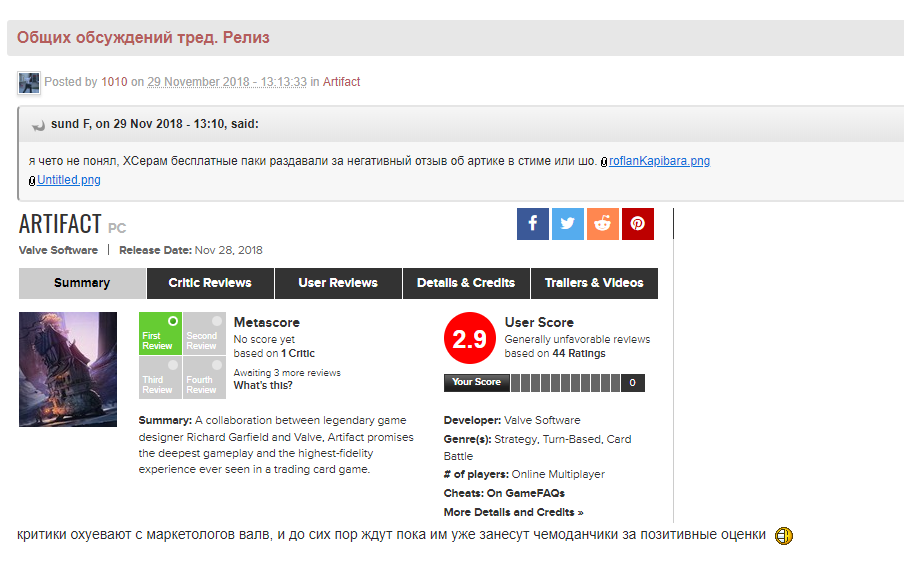Click the red 2.9 user score circle
This screenshot has width=904, height=561.
point(469,338)
